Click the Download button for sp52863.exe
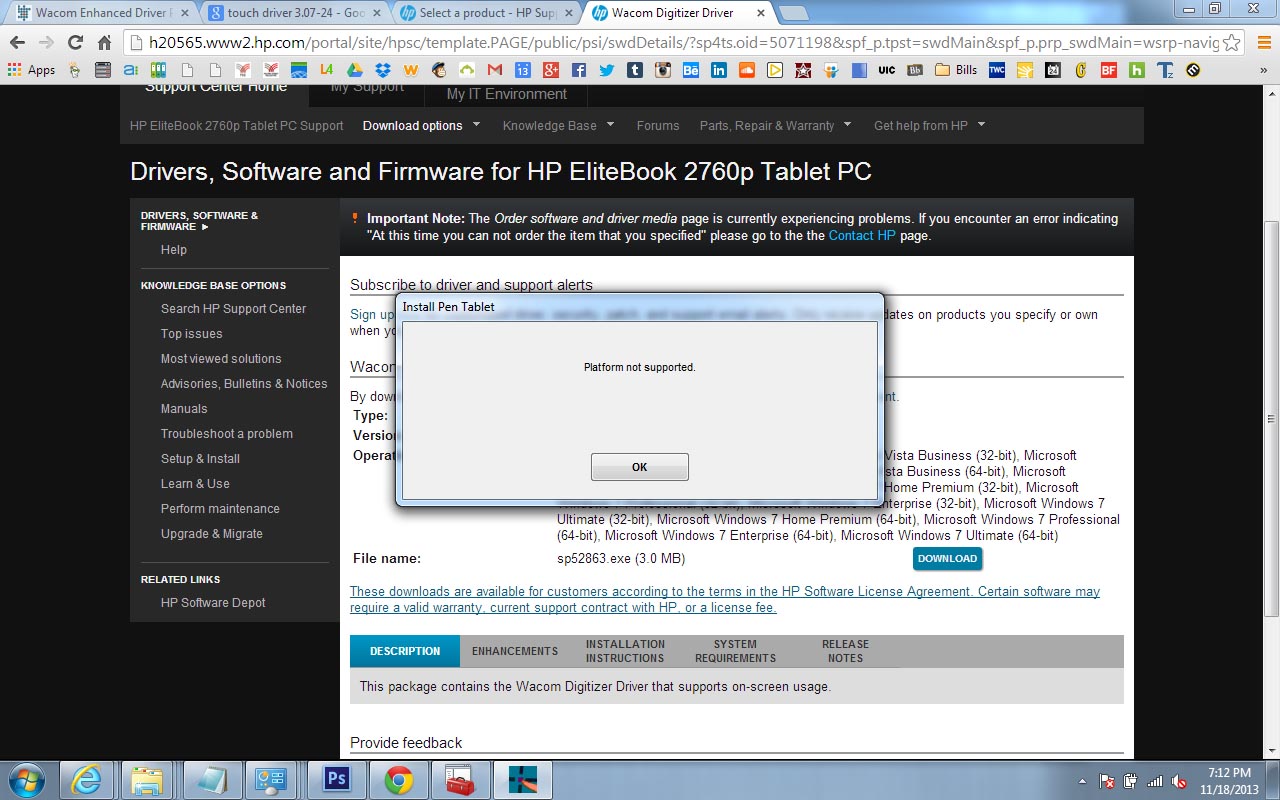Image resolution: width=1280 pixels, height=800 pixels. click(x=947, y=559)
